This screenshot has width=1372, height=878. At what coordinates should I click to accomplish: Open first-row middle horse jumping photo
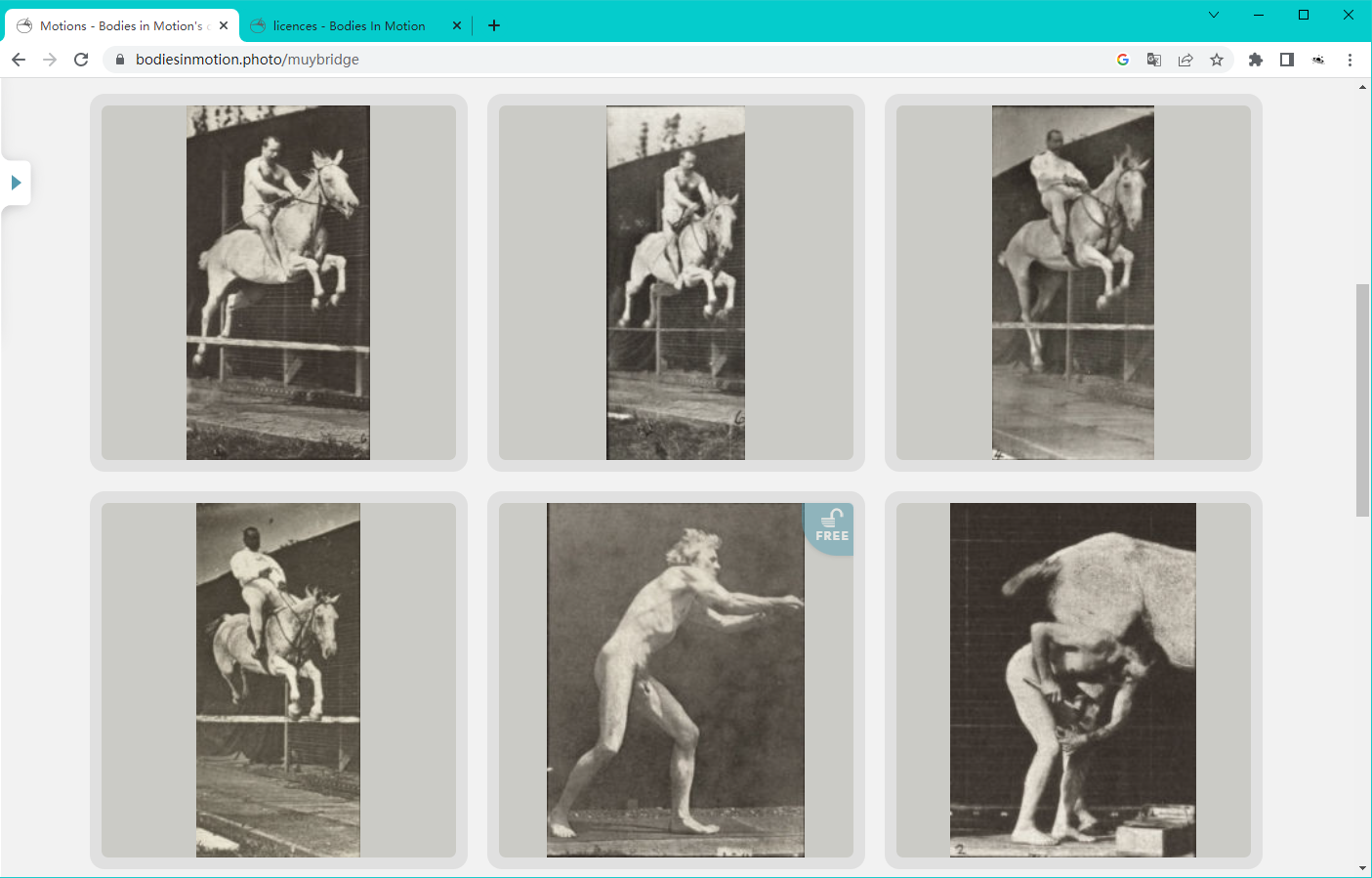click(x=676, y=282)
